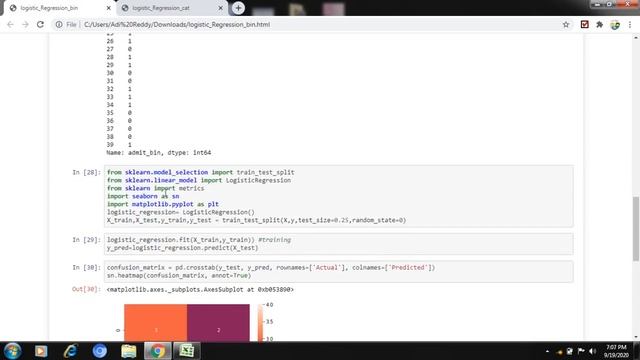Click the LogisticRegression import line
This screenshot has height=360, width=640.
(x=199, y=180)
